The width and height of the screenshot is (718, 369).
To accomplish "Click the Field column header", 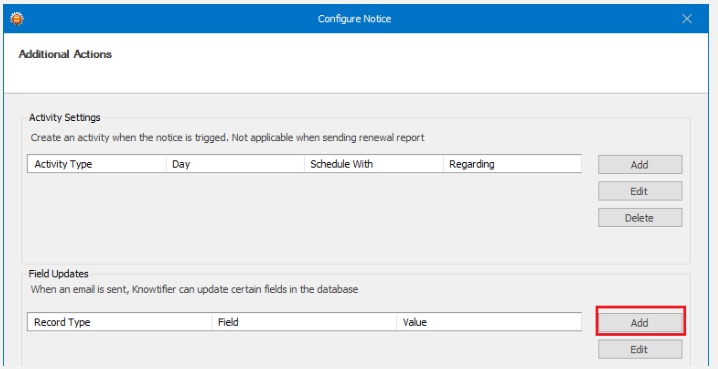I will 304,322.
